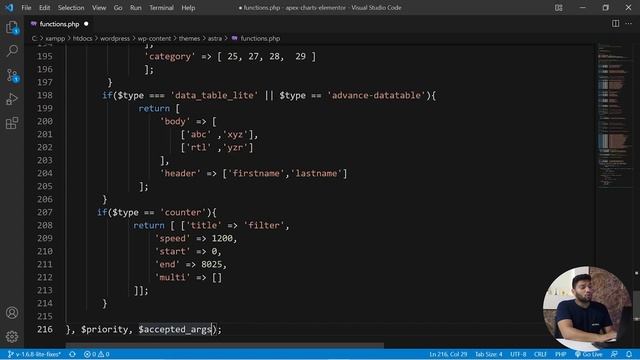Select the wp-content breadcrumb segment
The height and width of the screenshot is (360, 640).
[154, 38]
